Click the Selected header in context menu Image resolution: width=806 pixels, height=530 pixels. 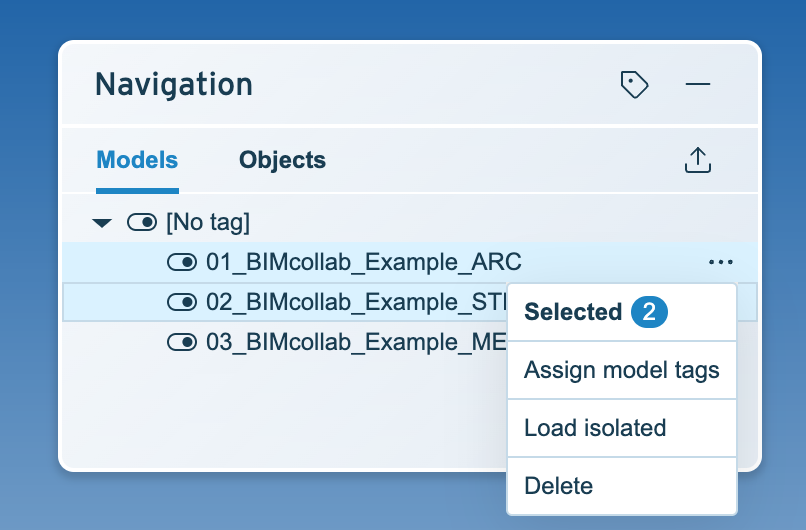(x=573, y=312)
